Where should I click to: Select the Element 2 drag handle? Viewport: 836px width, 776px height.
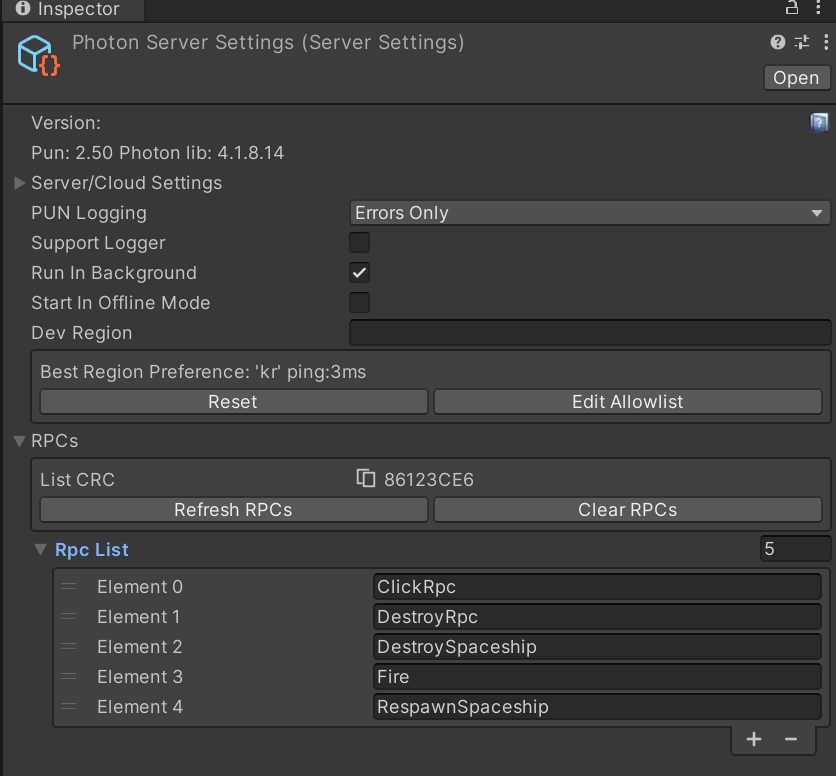(68, 646)
